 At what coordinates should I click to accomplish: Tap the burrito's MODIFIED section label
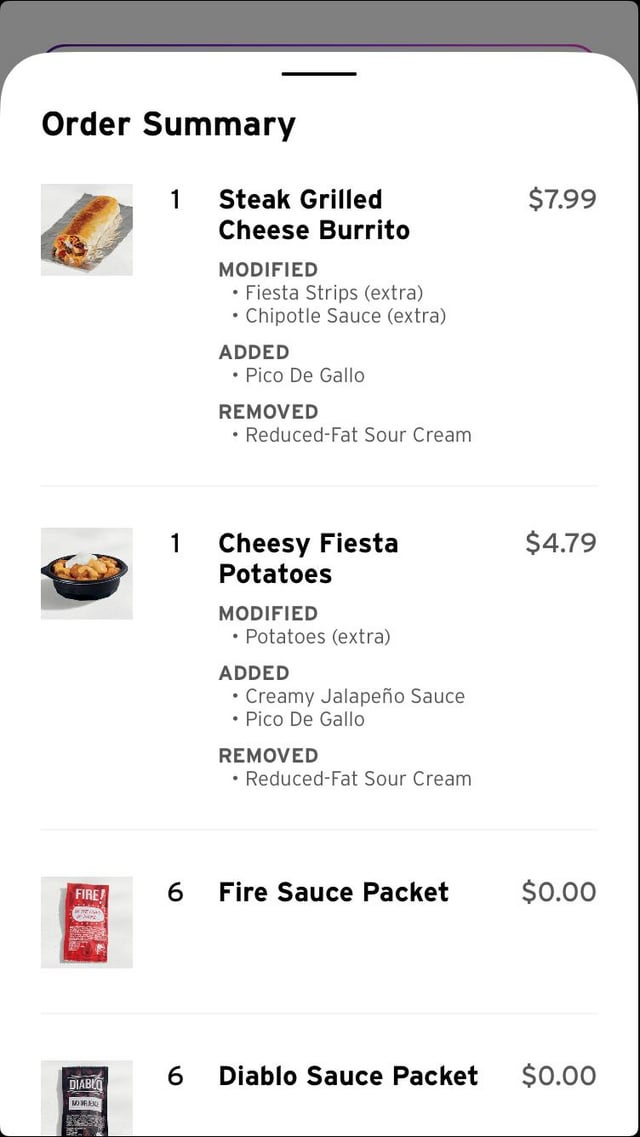point(268,270)
